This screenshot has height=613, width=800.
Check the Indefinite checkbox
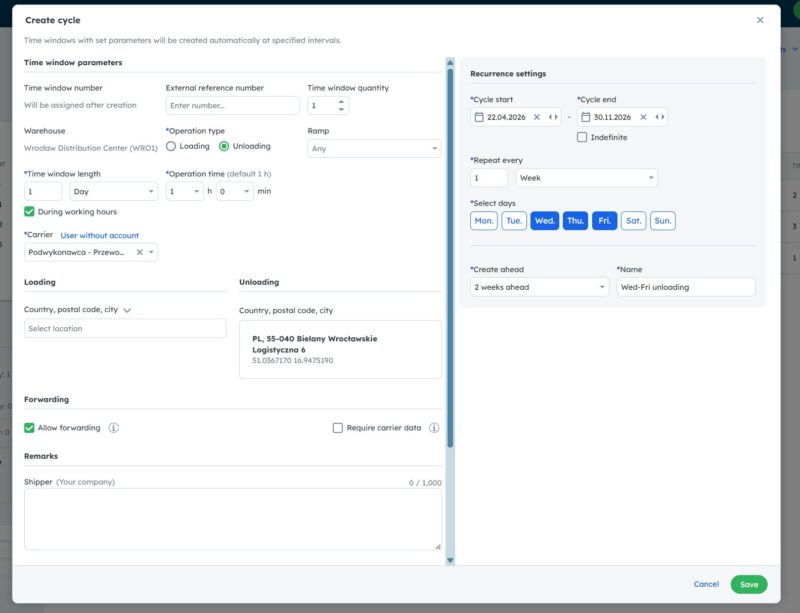pyautogui.click(x=582, y=137)
